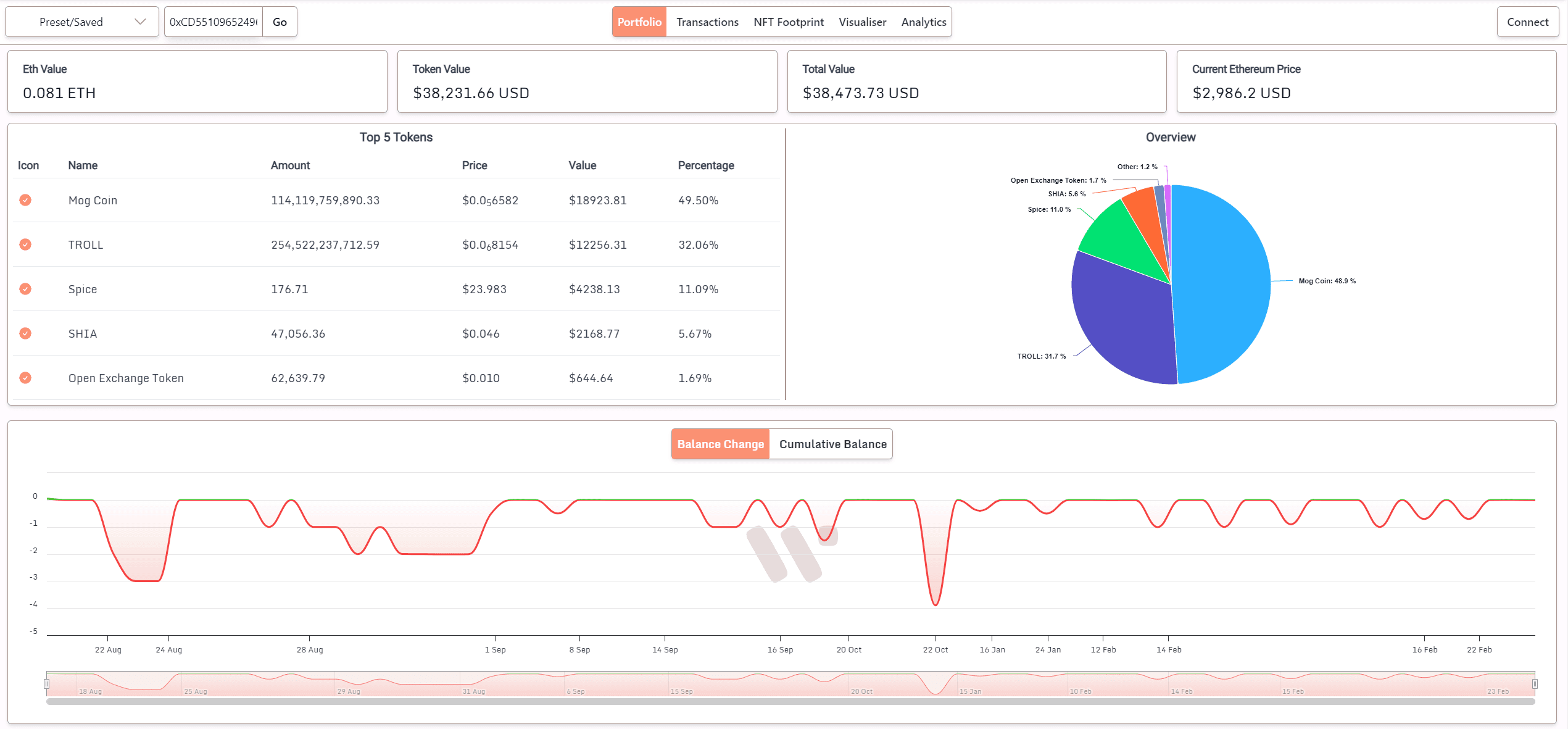This screenshot has height=729, width=1568.
Task: Click the Percentage column header
Action: (x=706, y=165)
